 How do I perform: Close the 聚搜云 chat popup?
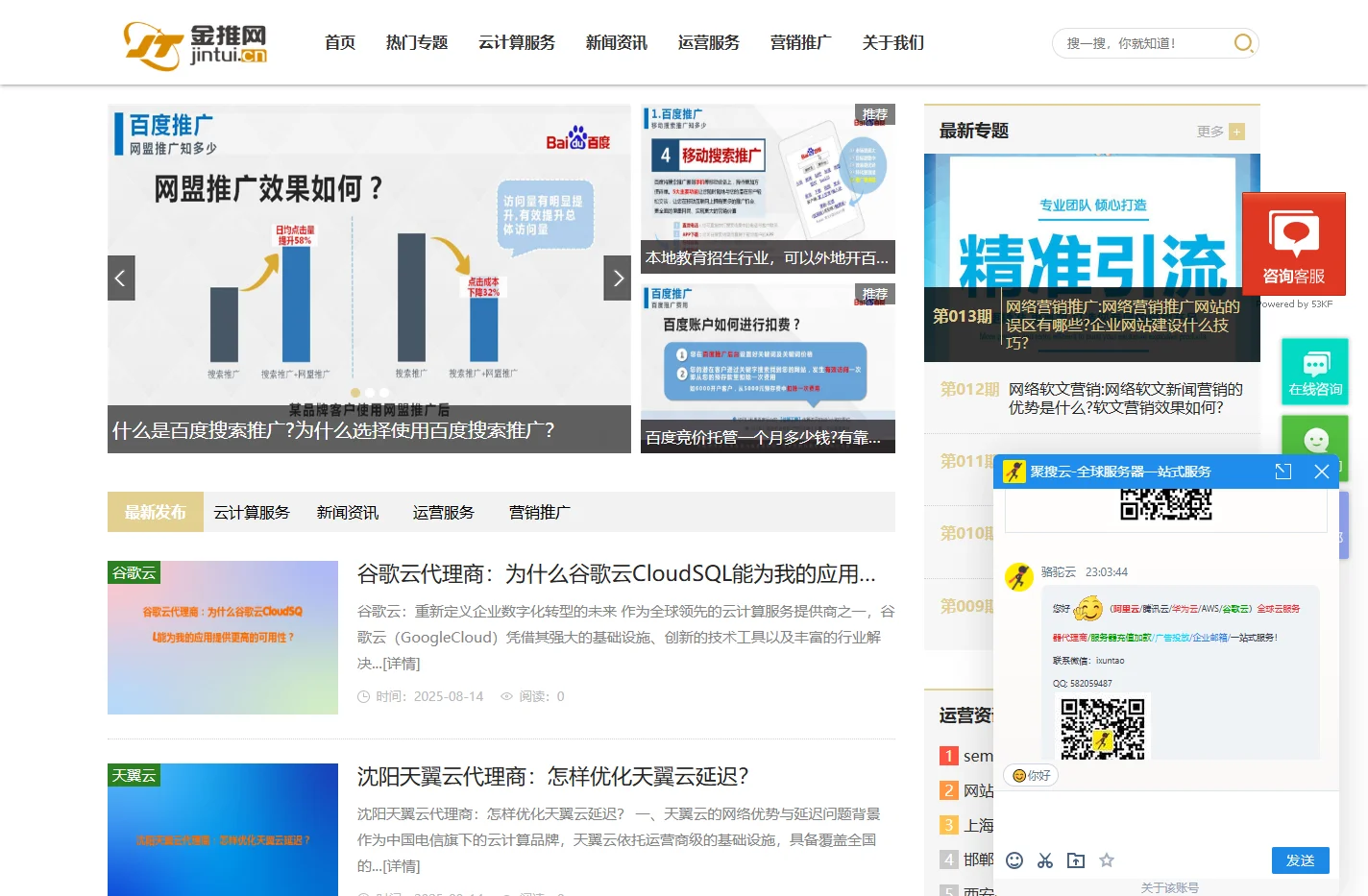point(1322,472)
